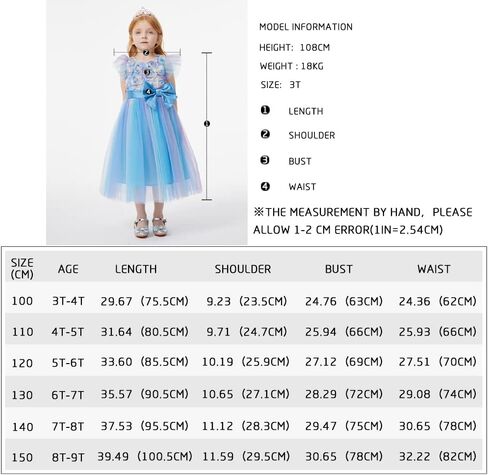The image size is (488, 475).
Task: Click the BUST legend label
Action: coord(300,161)
